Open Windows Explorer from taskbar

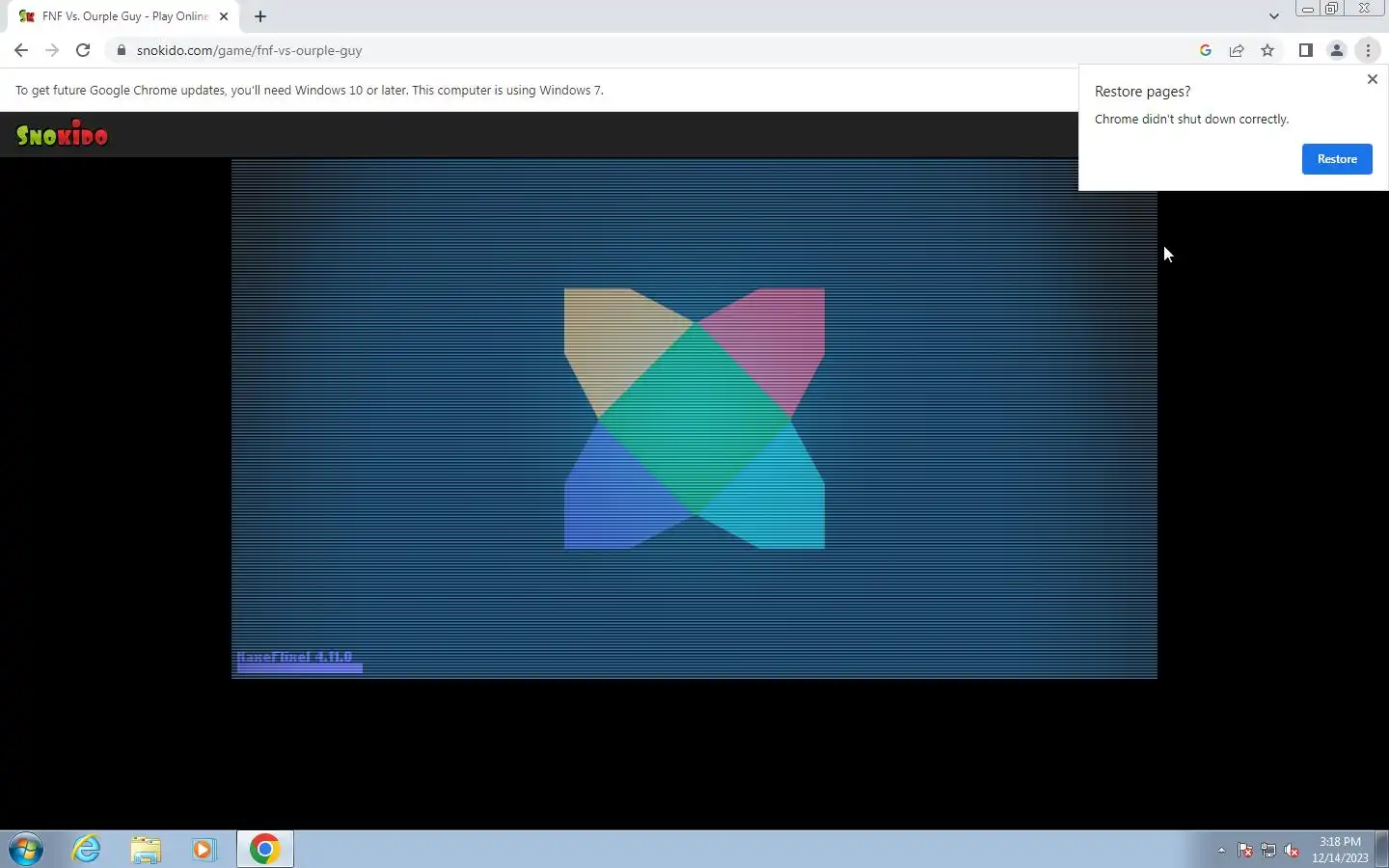click(x=146, y=849)
